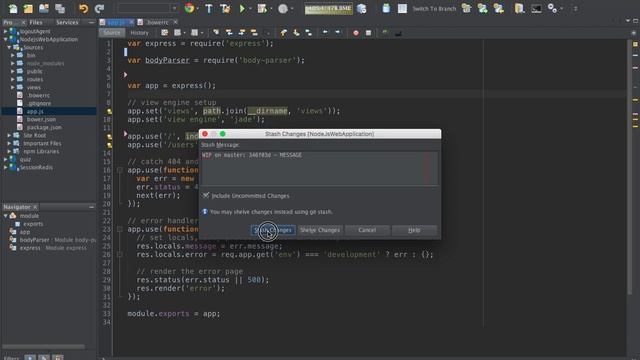This screenshot has height=360, width=640.
Task: Click the Profile Project icon
Action: [283, 8]
